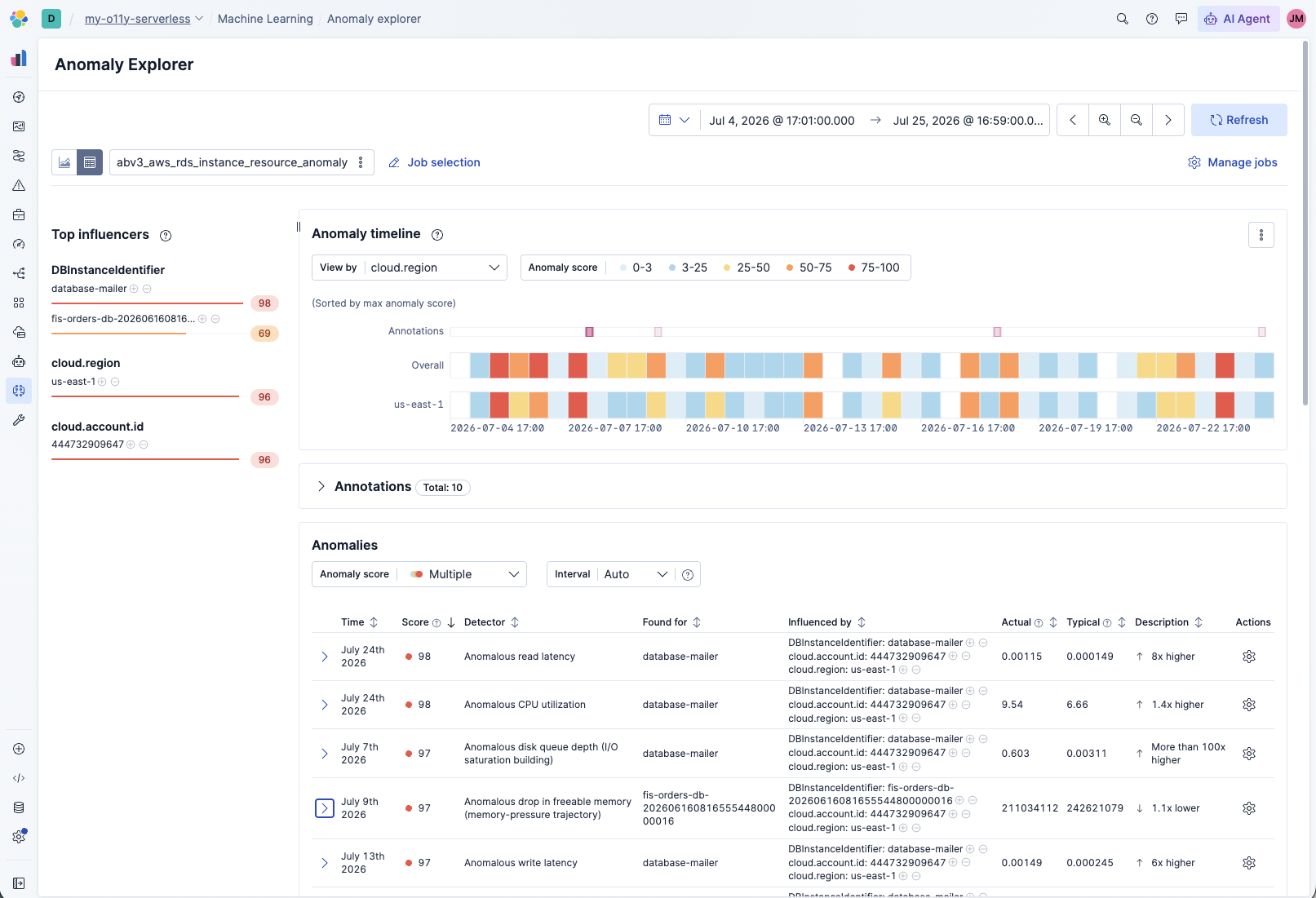Open the Job selection link
This screenshot has width=1316, height=898.
coord(434,162)
